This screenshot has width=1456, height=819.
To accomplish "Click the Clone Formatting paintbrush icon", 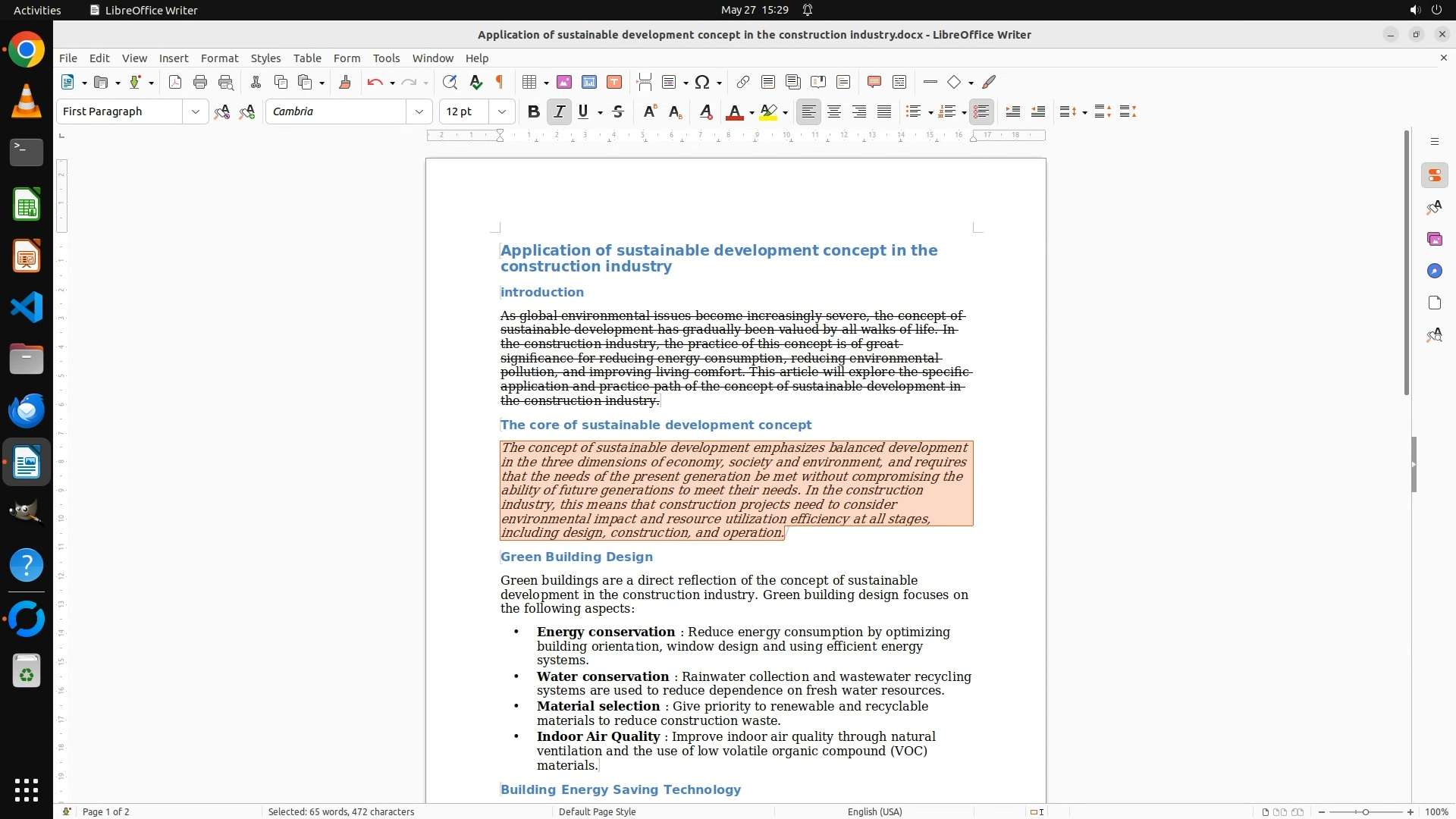I will pos(345,83).
